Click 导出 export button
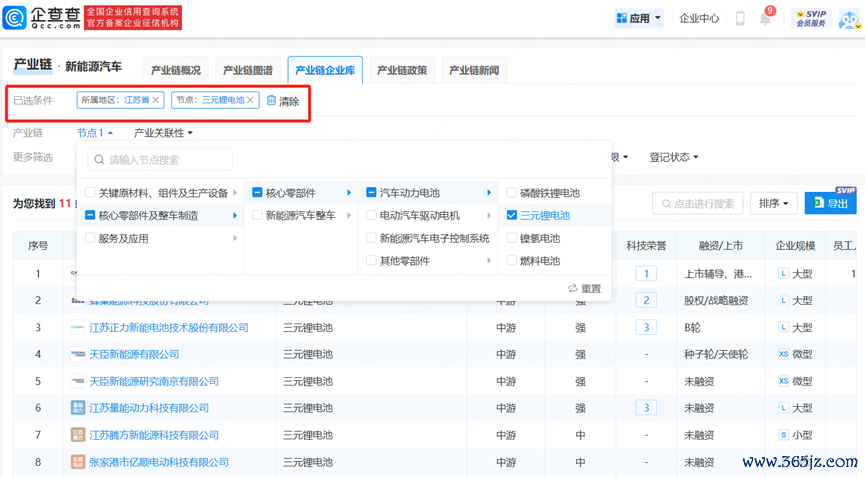Image resolution: width=865 pixels, height=477 pixels. click(x=830, y=203)
